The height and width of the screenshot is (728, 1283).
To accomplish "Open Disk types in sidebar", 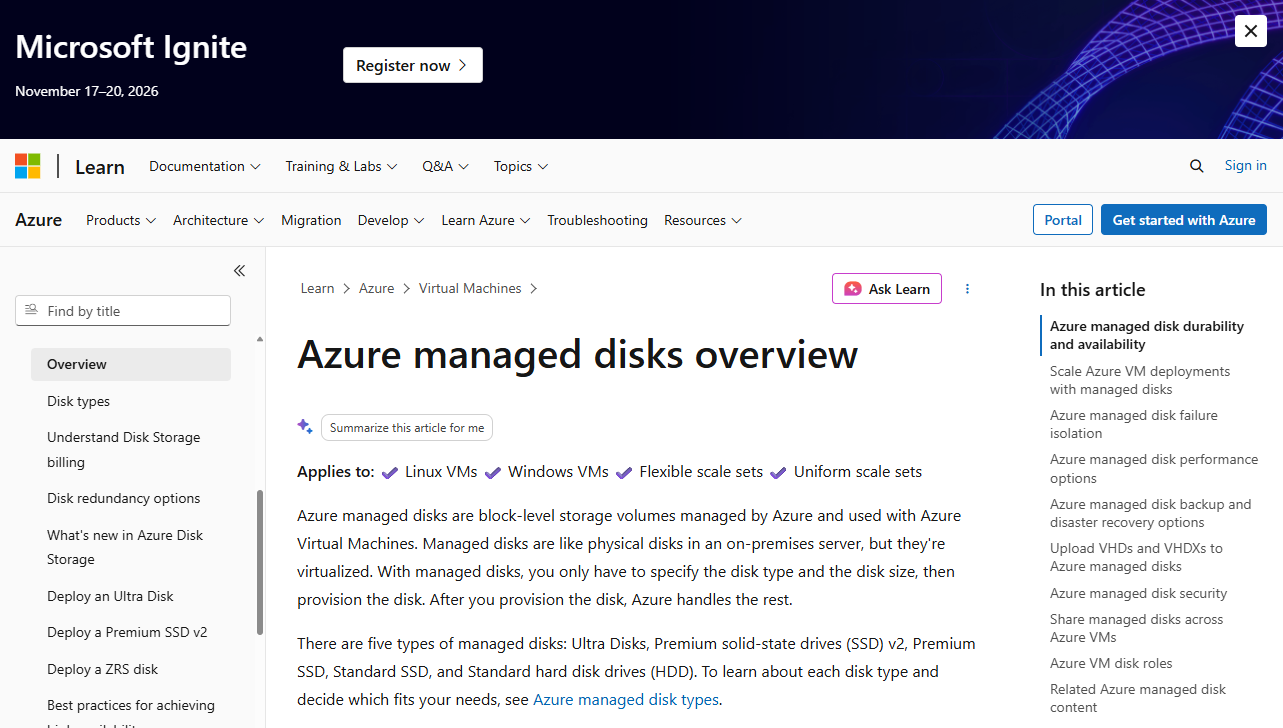I will (x=78, y=401).
